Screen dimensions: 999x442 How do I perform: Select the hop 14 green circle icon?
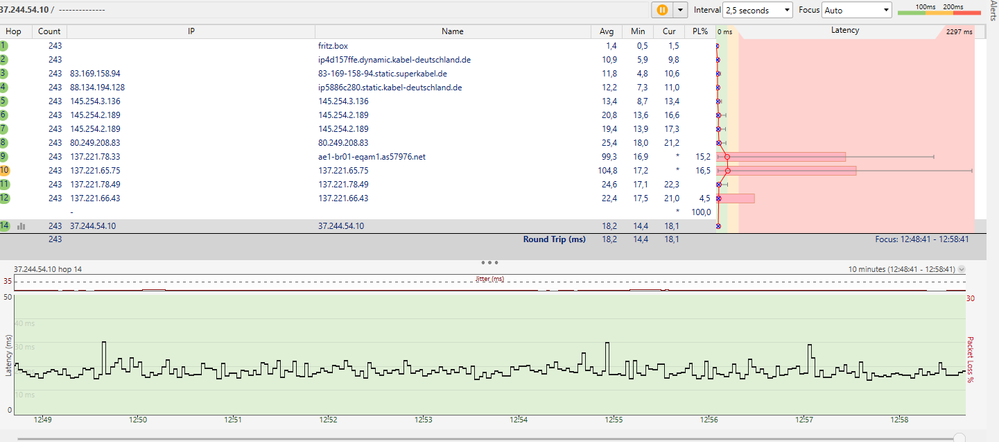[x=5, y=227]
